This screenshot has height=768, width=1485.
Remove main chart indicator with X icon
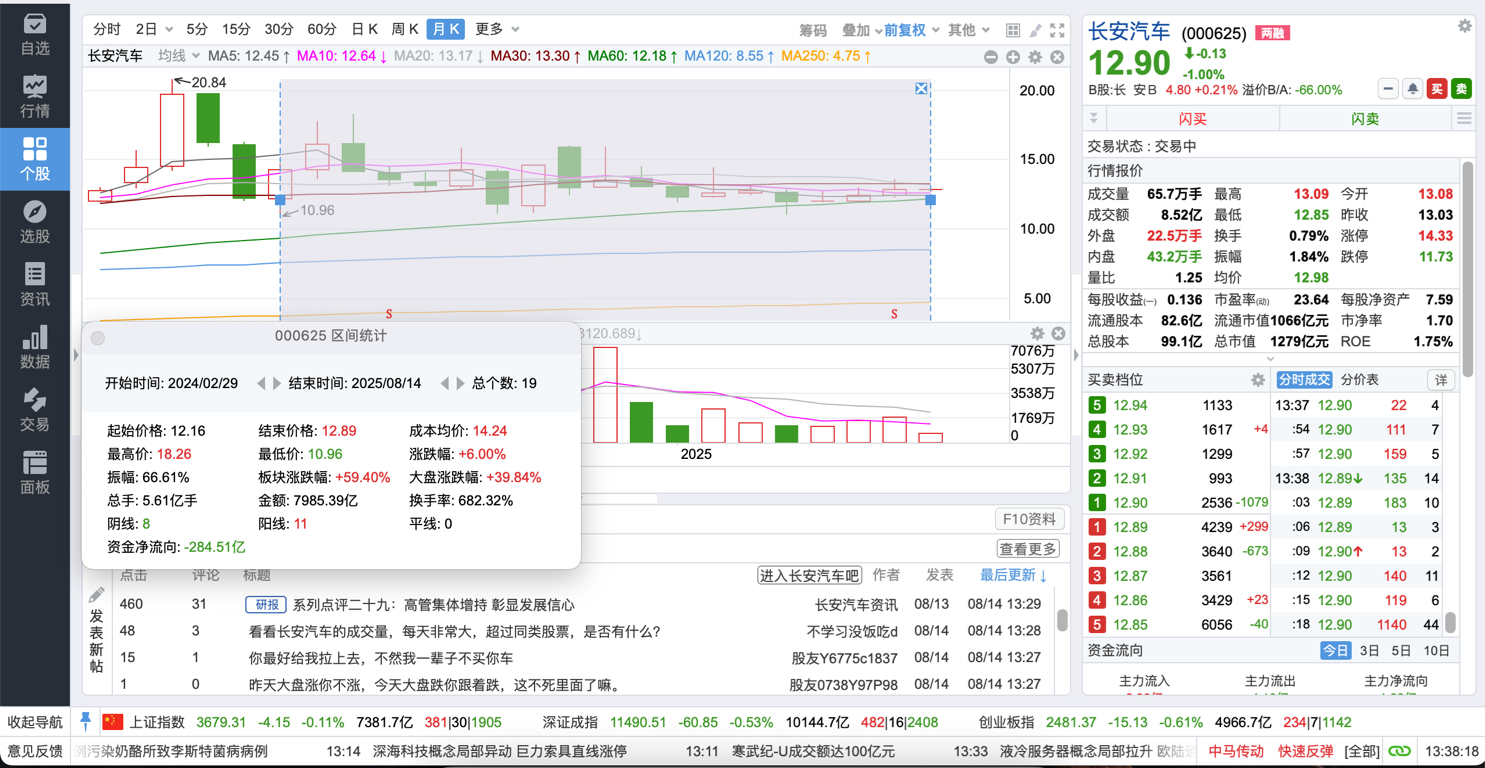pyautogui.click(x=1057, y=57)
